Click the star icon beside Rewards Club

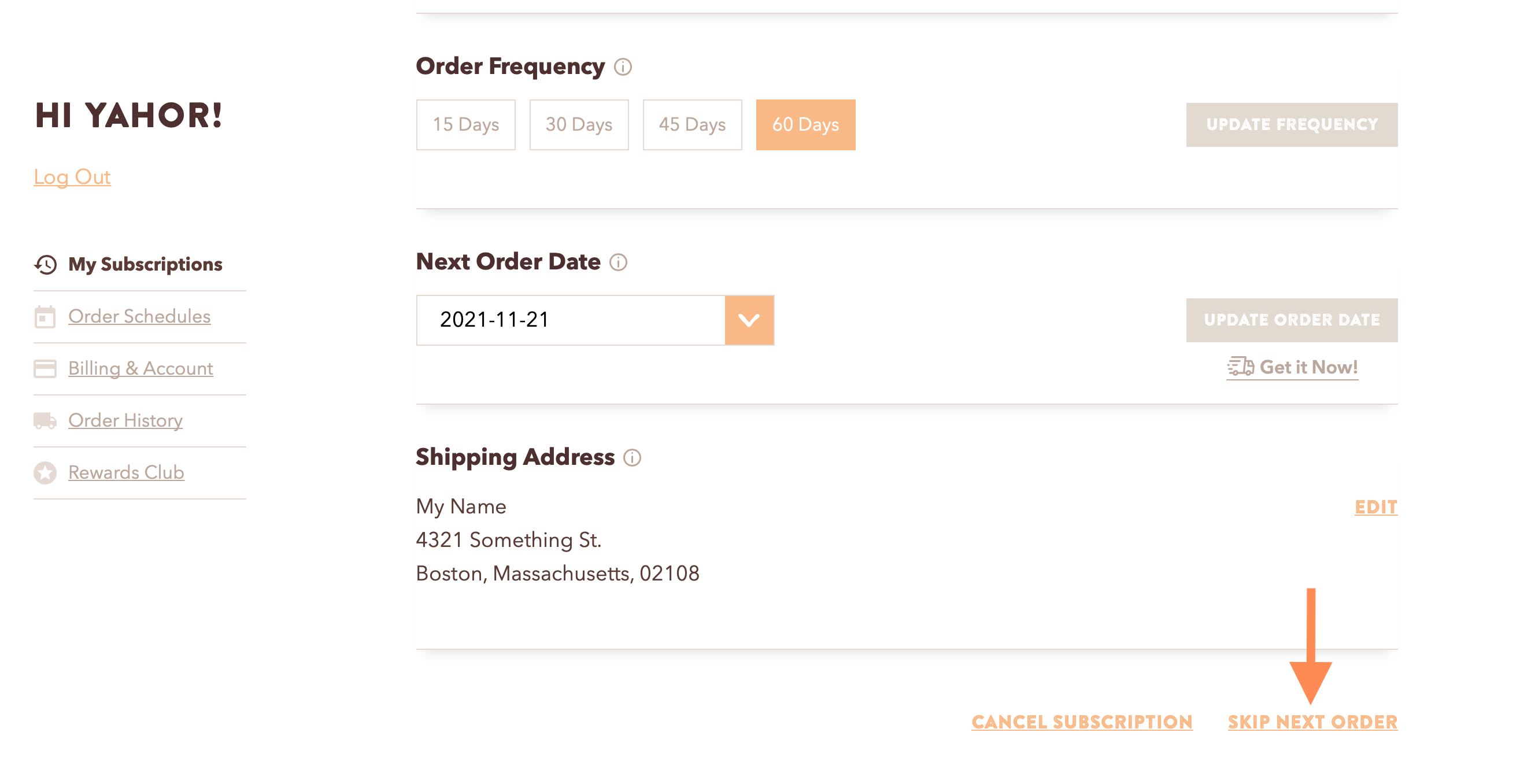click(x=44, y=472)
